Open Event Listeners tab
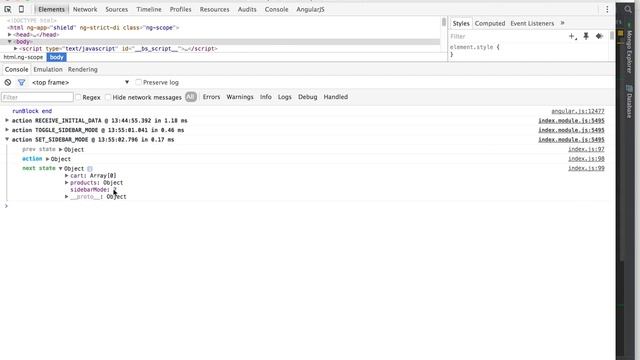Screen dimensions: 640x360 (x=532, y=23)
